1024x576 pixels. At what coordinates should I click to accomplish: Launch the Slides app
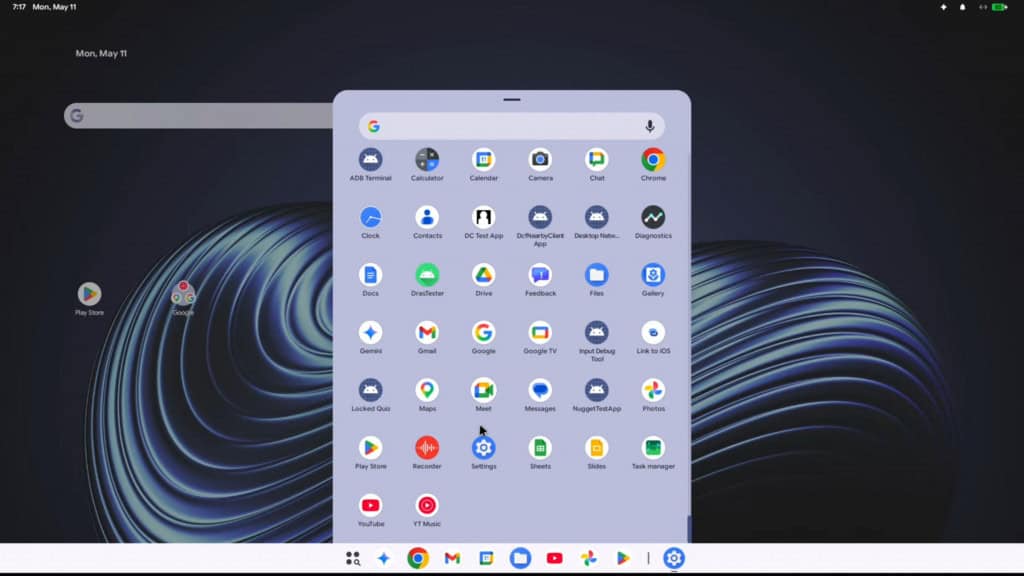pyautogui.click(x=596, y=447)
